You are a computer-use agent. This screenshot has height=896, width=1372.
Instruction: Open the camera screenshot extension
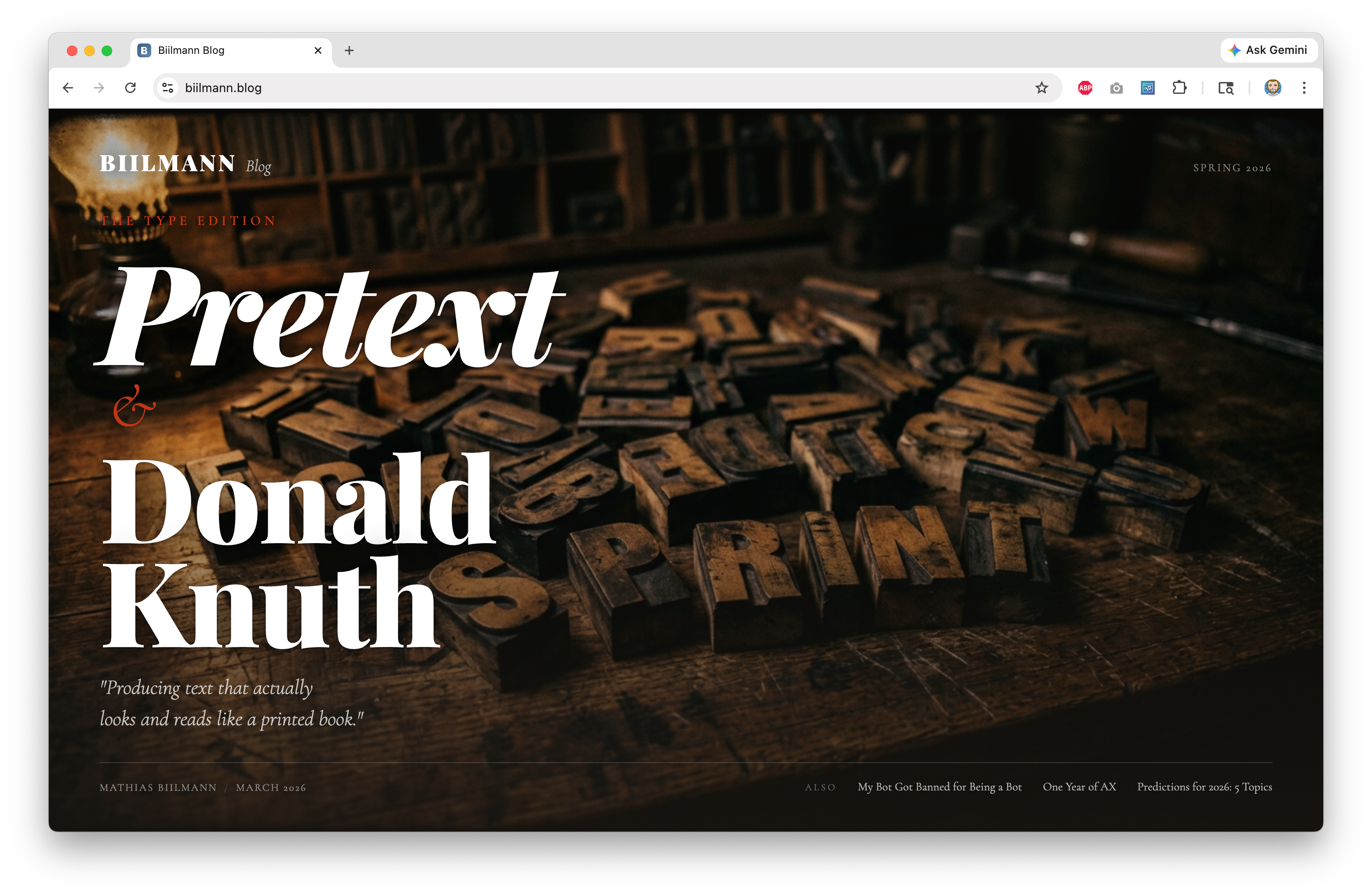1116,88
